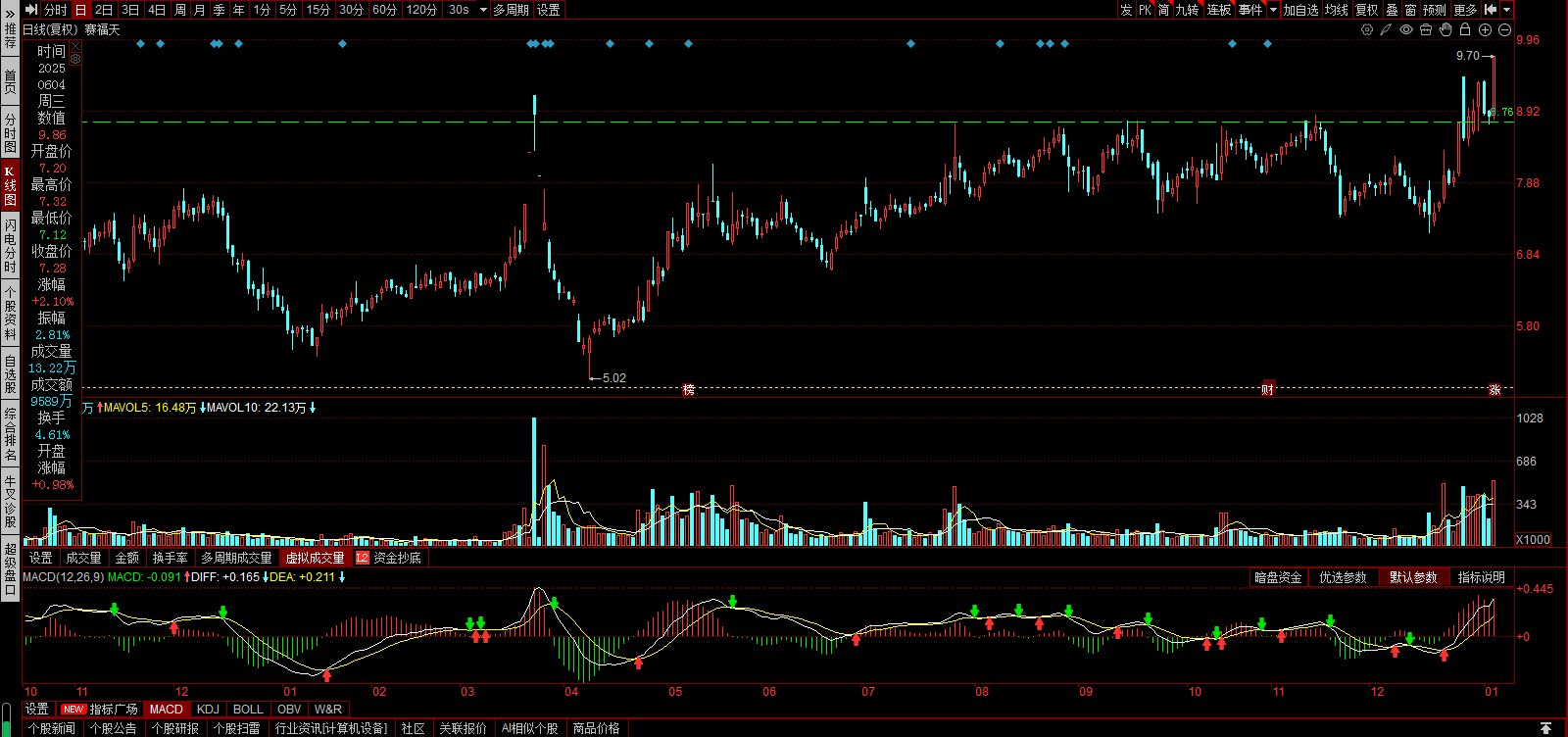
Task: Click the collapse-panel arrow icon top right
Action: tap(1491, 10)
